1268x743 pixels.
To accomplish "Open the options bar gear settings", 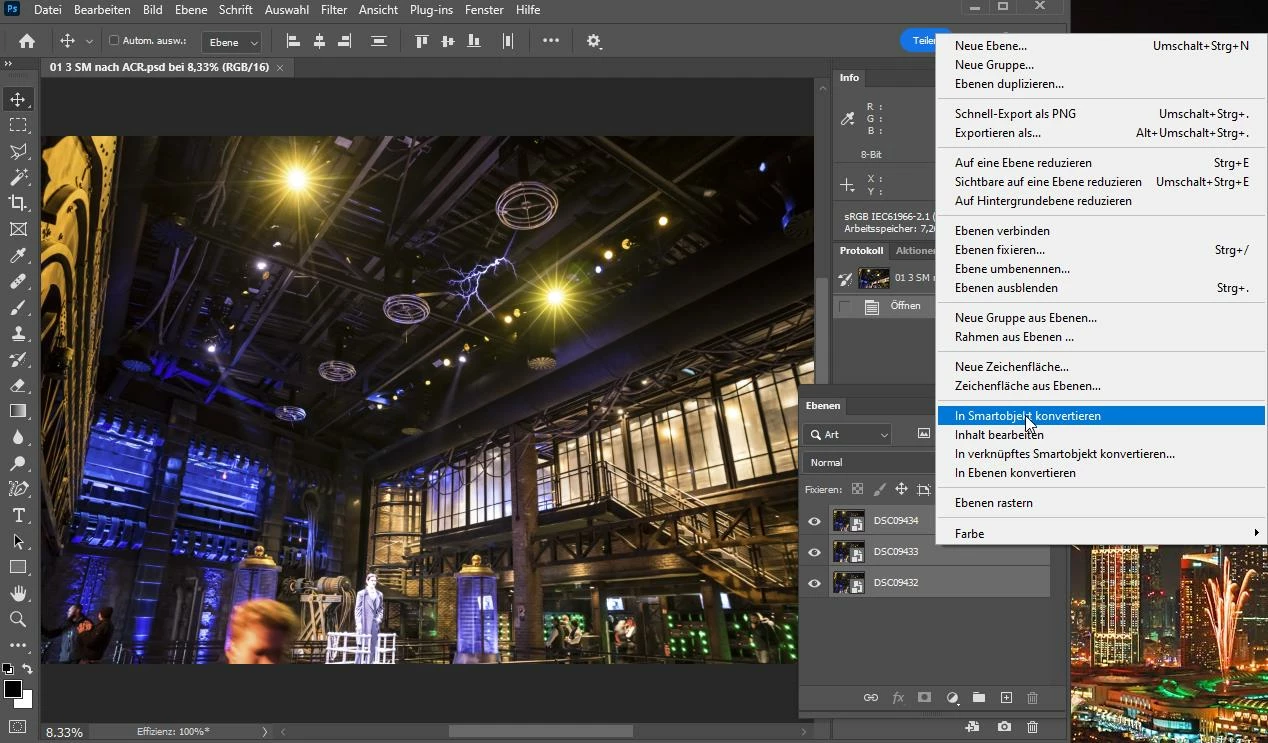I will click(x=594, y=41).
